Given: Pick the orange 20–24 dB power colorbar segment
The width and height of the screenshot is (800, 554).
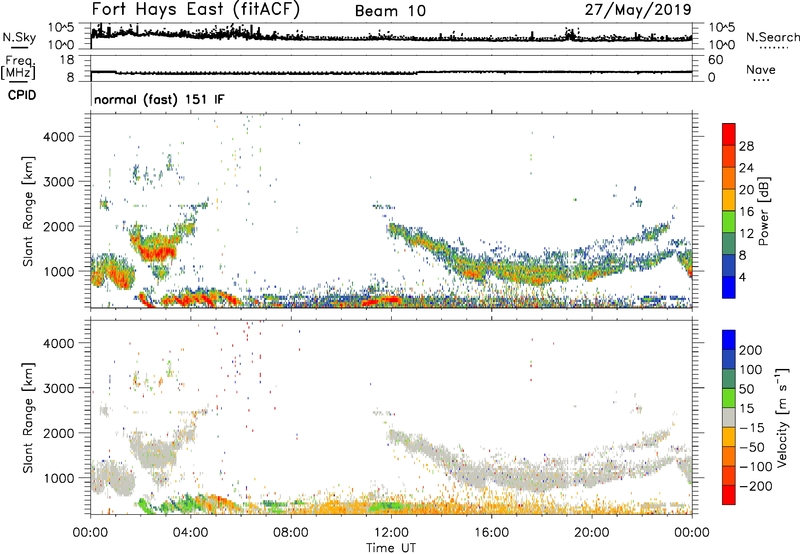Looking at the screenshot, I should pos(729,178).
